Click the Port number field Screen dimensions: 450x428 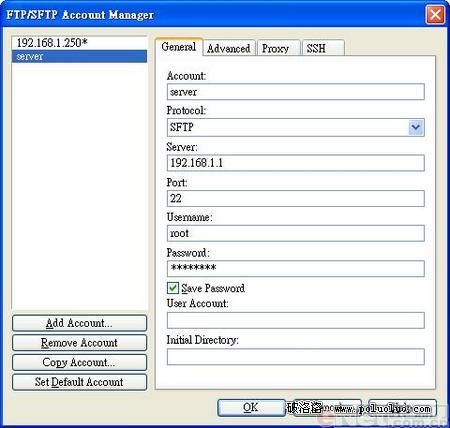[x=296, y=198]
